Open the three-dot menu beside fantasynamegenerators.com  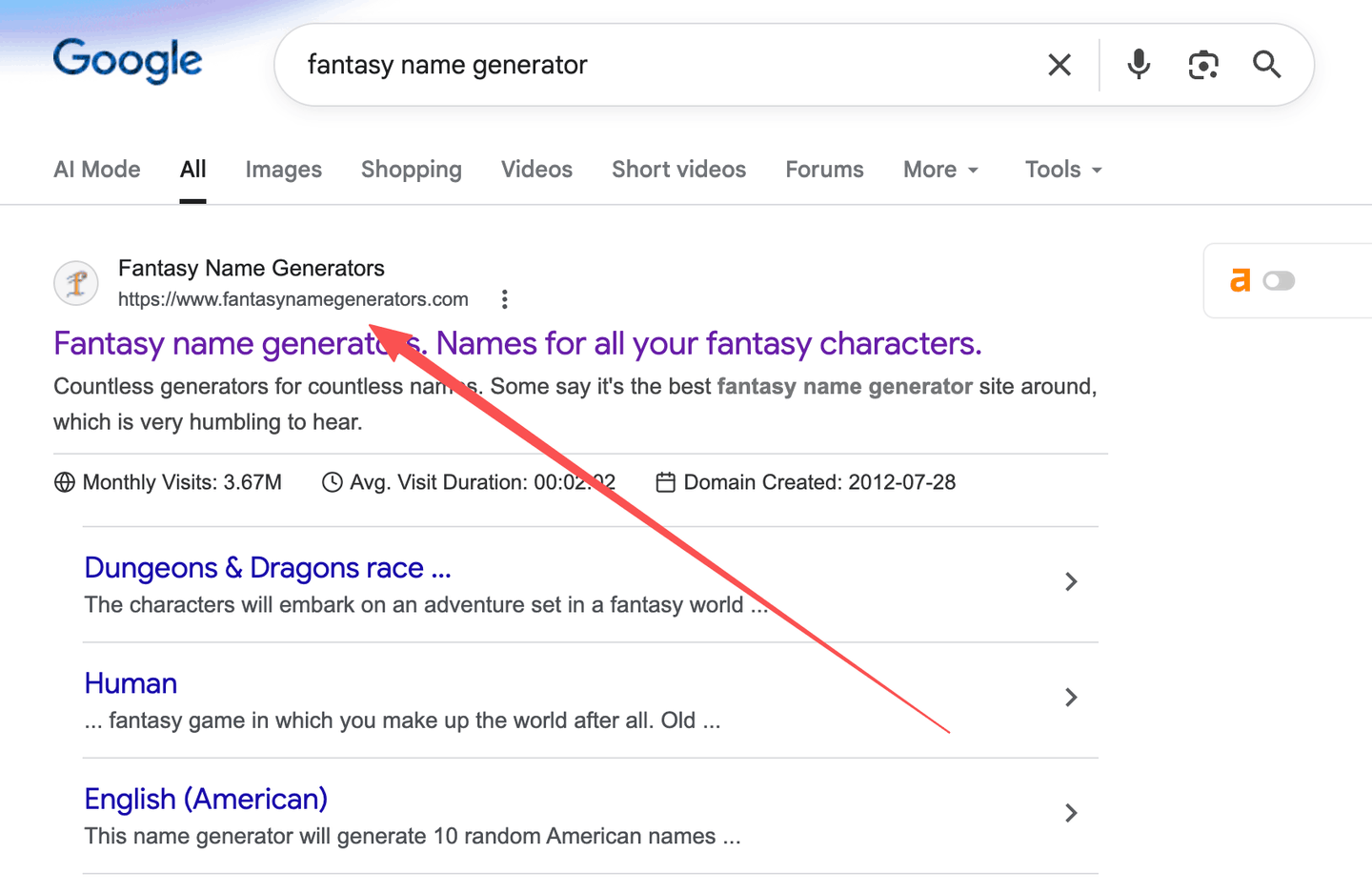click(x=505, y=299)
